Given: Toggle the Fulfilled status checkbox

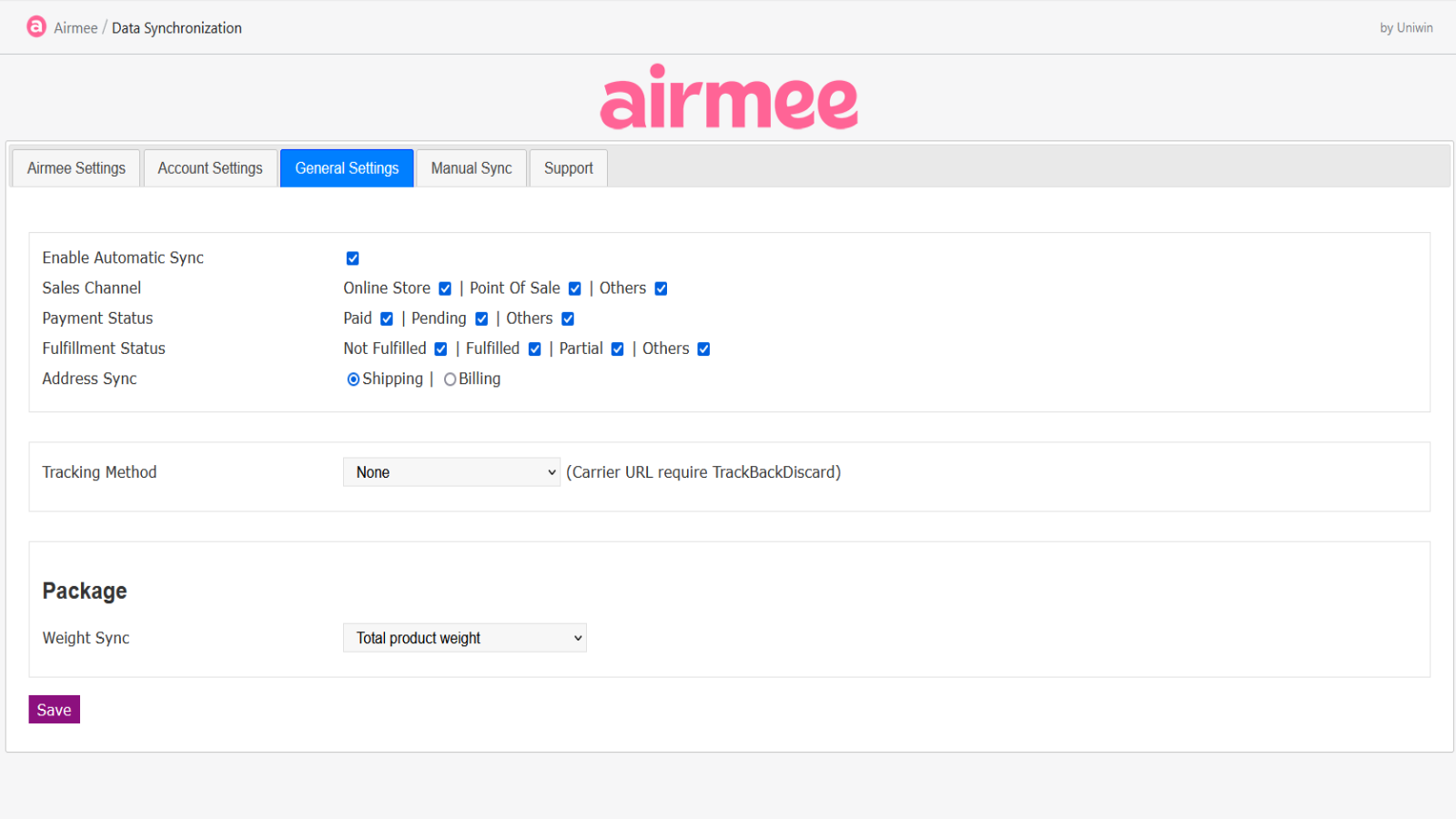Looking at the screenshot, I should pos(535,349).
